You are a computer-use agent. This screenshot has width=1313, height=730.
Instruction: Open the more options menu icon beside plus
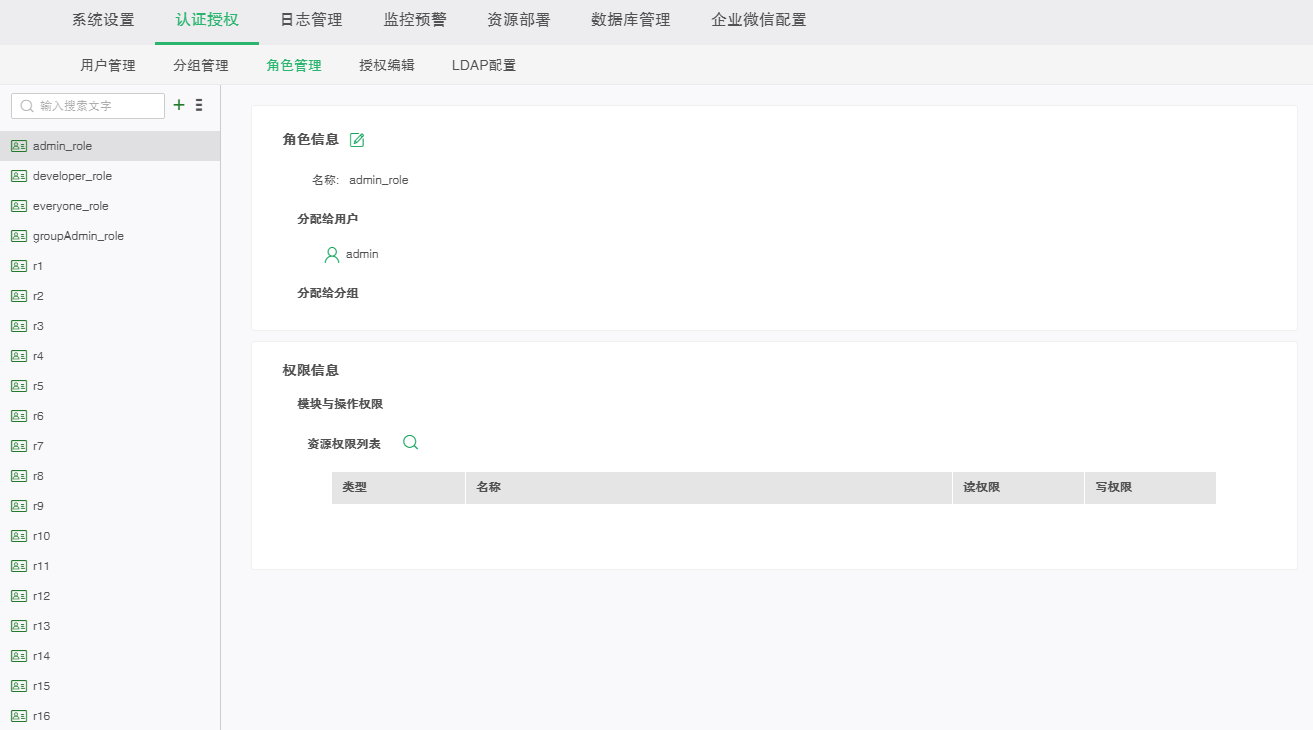pyautogui.click(x=199, y=105)
